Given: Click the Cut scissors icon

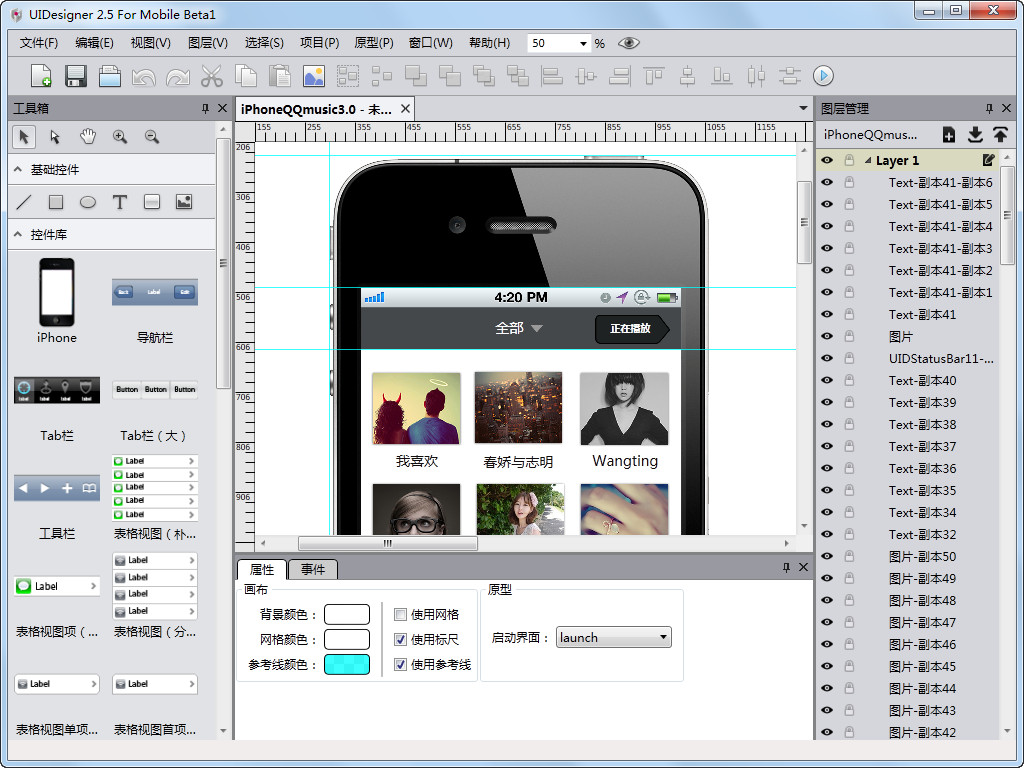Looking at the screenshot, I should click(211, 76).
